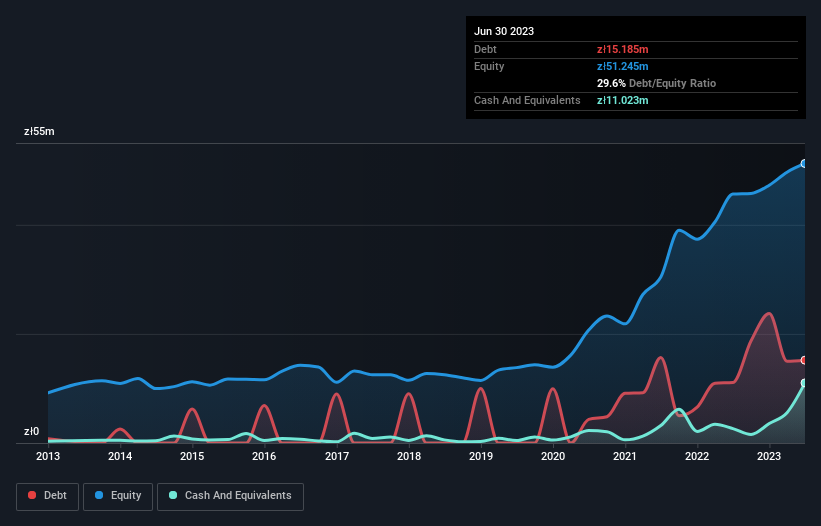Click the zł0 y-axis label
Image resolution: width=821 pixels, height=526 pixels.
tap(31, 432)
